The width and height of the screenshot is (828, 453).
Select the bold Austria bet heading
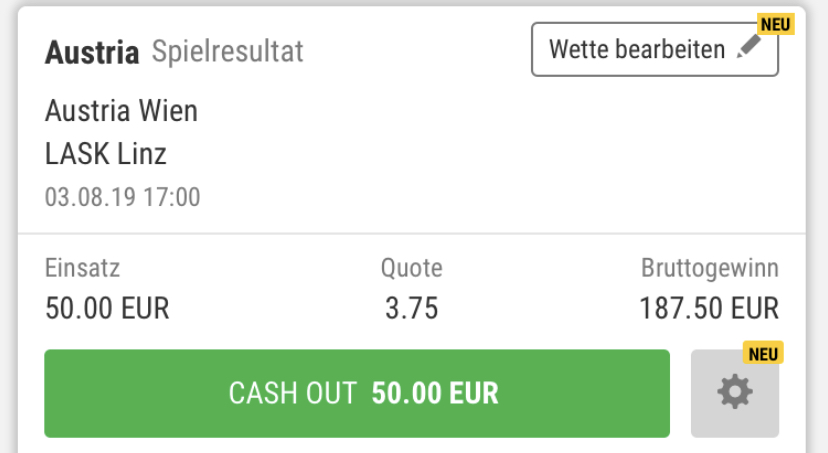click(x=92, y=52)
